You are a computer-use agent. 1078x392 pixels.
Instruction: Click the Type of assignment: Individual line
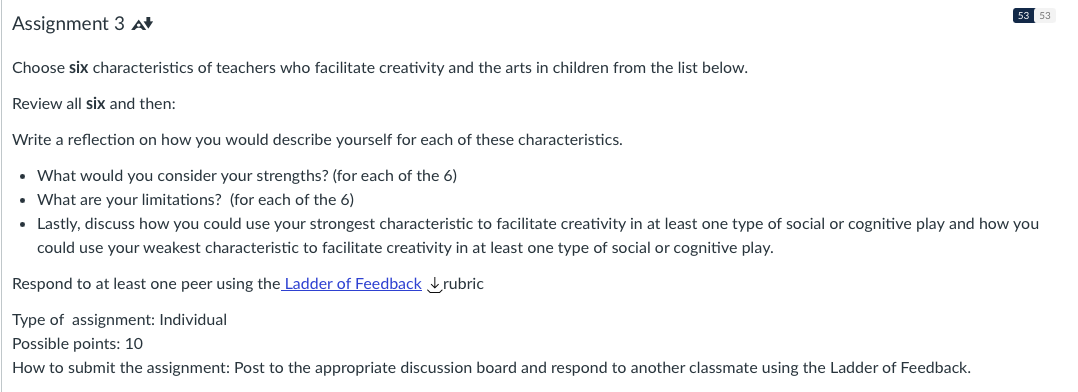pyautogui.click(x=120, y=320)
